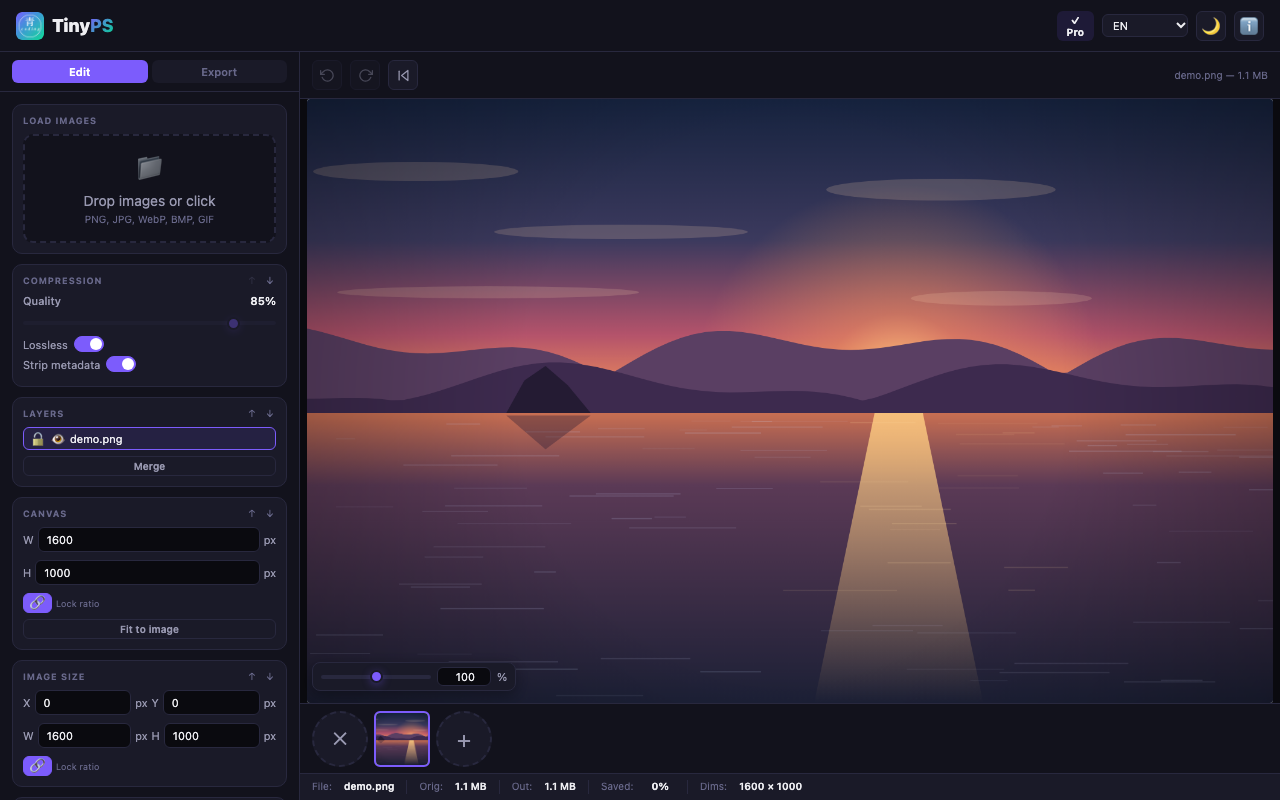Click the Quality slider handle
This screenshot has width=1280, height=800.
pyautogui.click(x=234, y=323)
